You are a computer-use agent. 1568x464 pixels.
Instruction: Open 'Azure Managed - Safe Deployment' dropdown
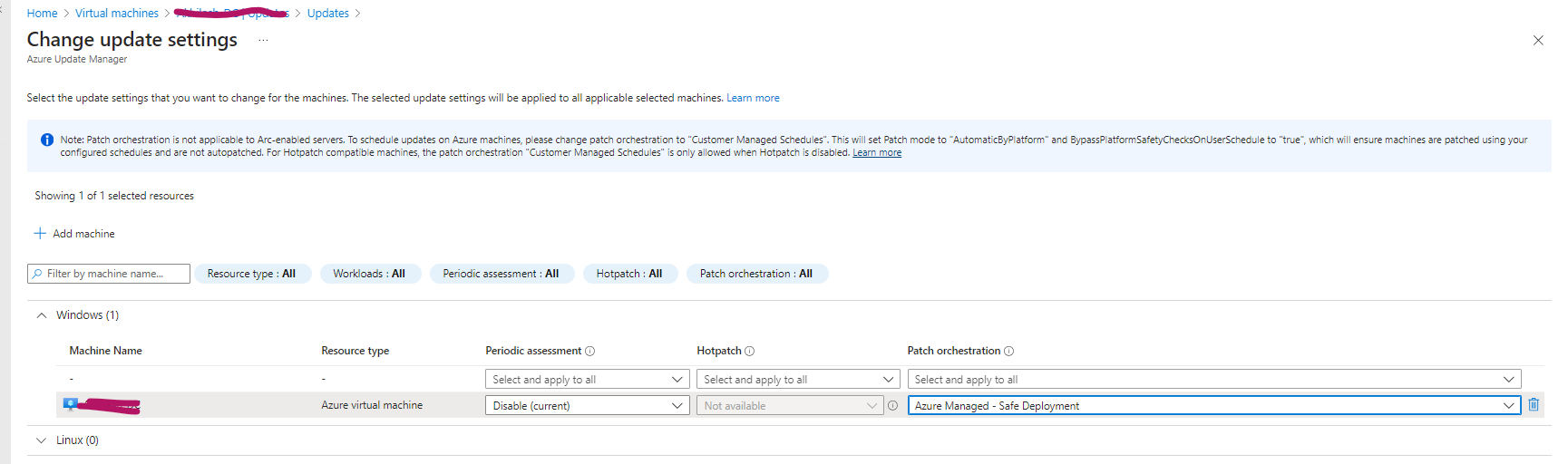(x=1214, y=405)
